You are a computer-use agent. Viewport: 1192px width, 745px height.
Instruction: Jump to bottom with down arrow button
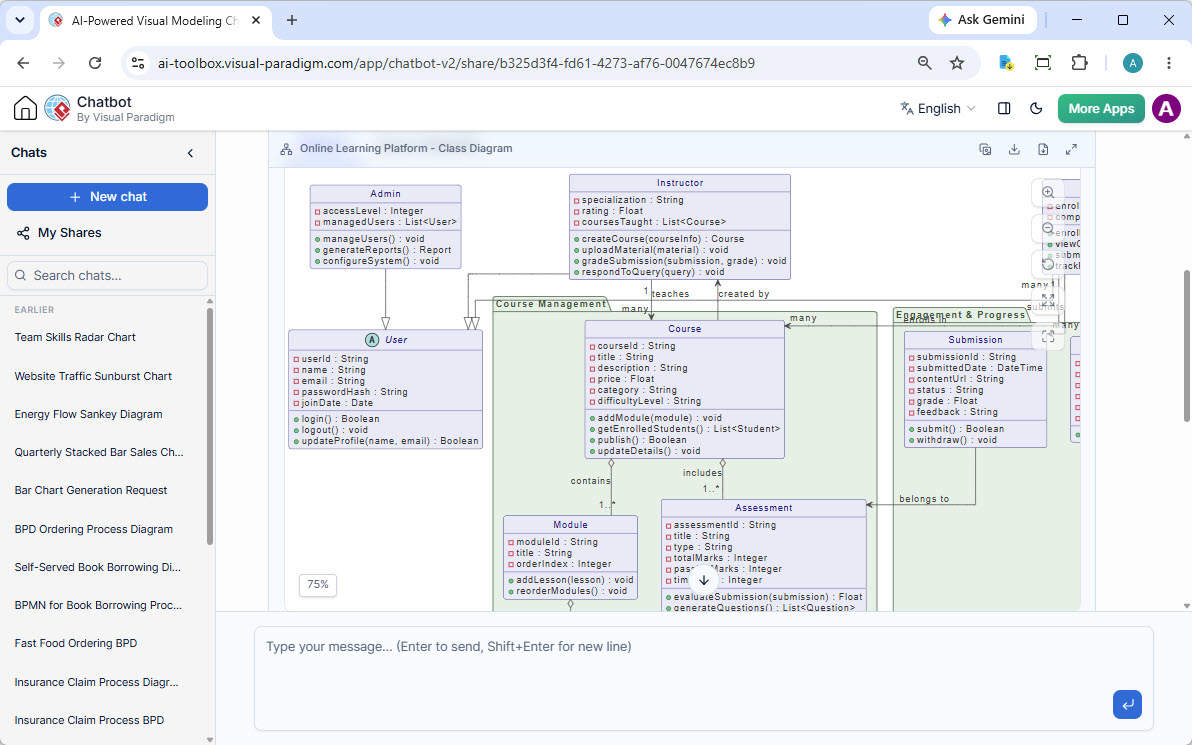tap(704, 580)
